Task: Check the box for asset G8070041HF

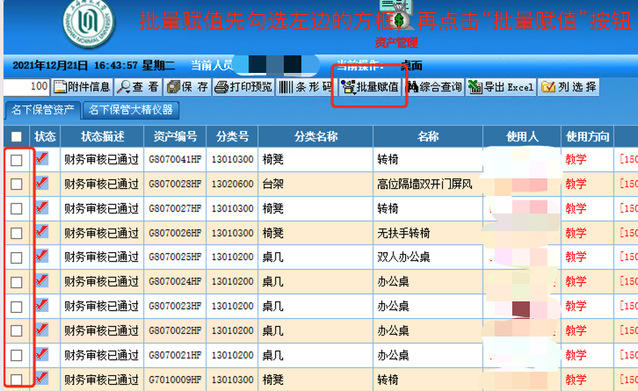Action: 16,160
